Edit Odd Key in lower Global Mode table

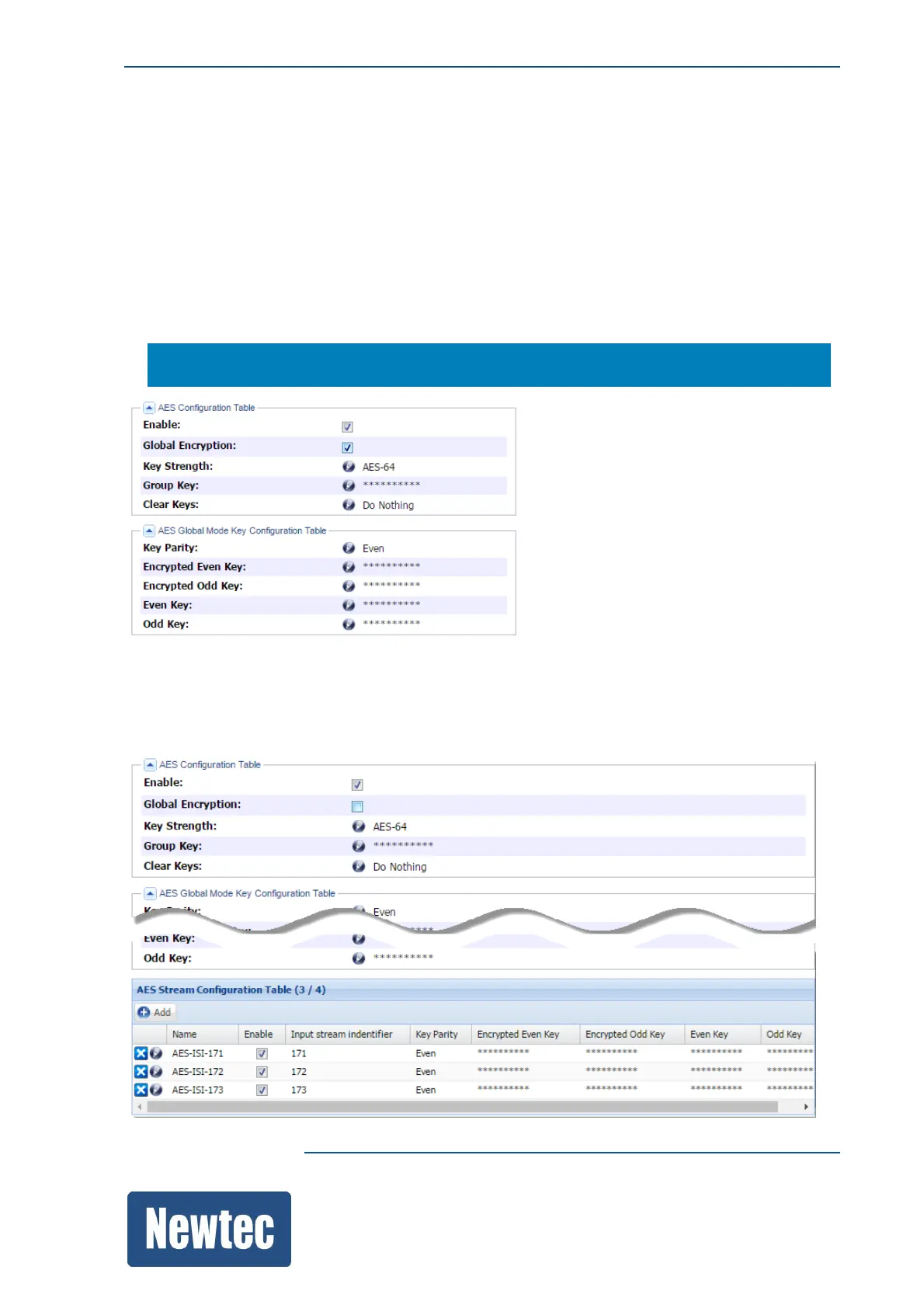pos(359,958)
